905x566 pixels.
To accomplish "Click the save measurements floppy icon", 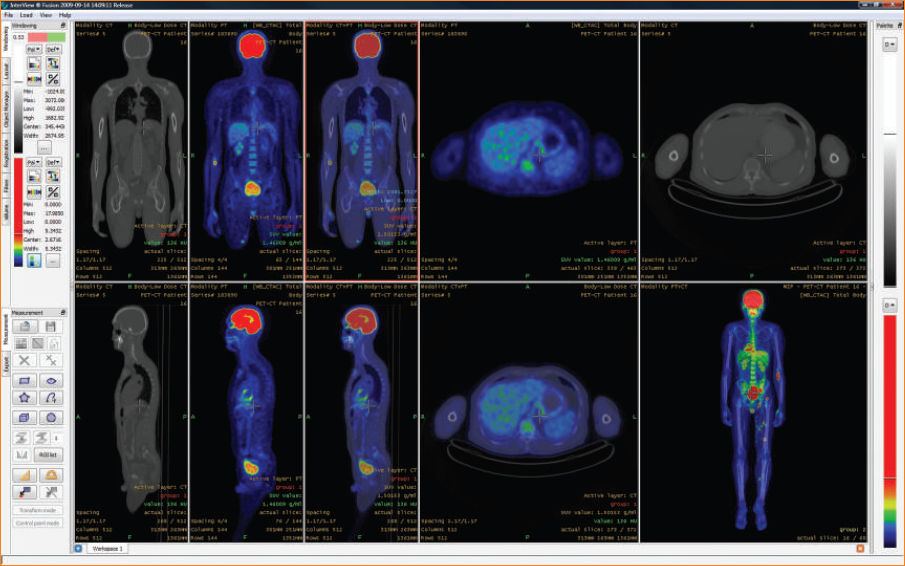I will [51, 327].
